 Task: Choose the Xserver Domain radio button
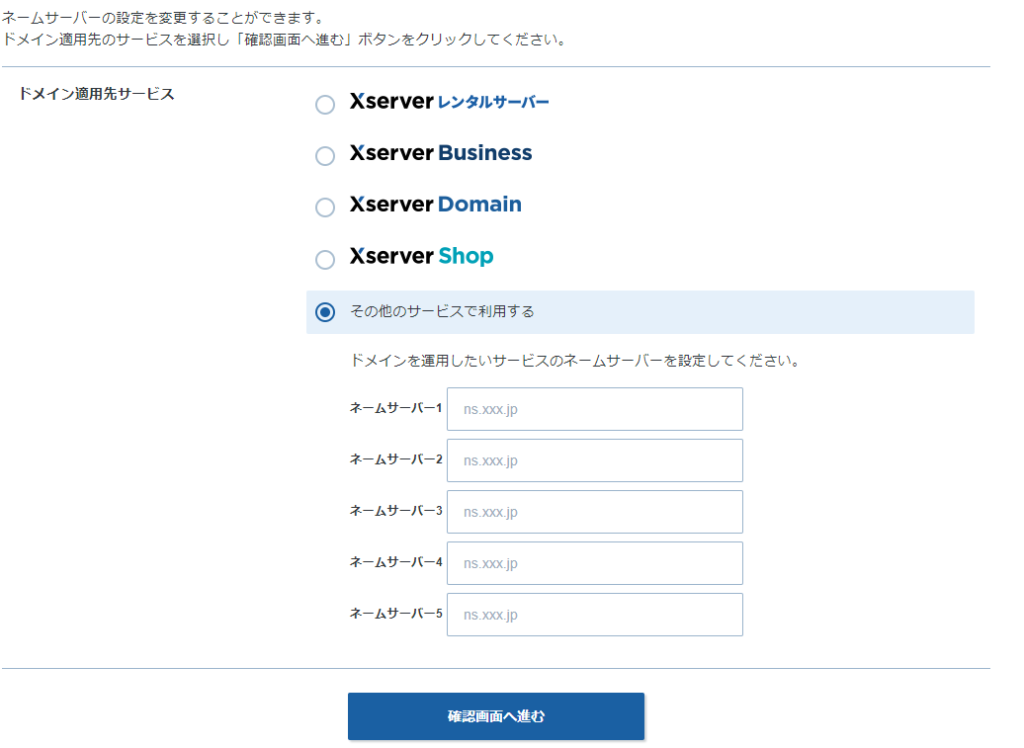(325, 208)
